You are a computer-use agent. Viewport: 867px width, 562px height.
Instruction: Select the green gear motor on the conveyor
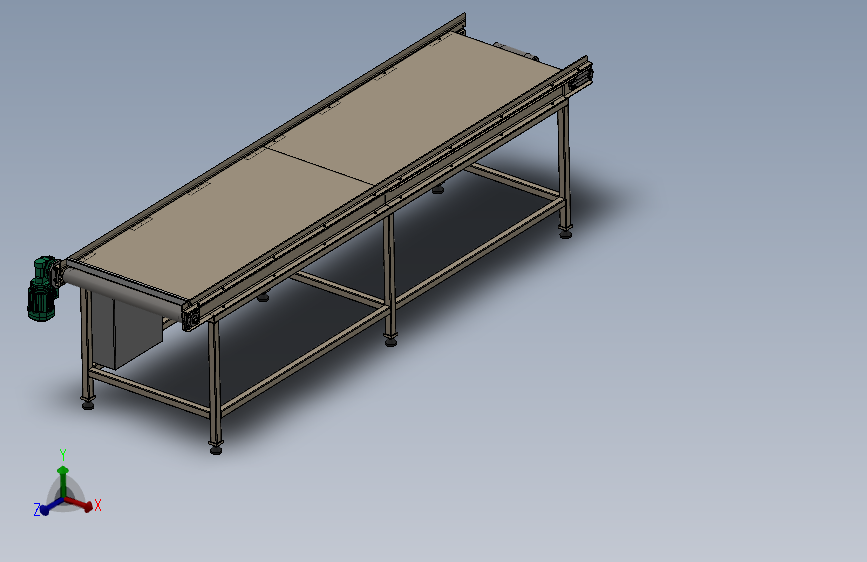[43, 288]
